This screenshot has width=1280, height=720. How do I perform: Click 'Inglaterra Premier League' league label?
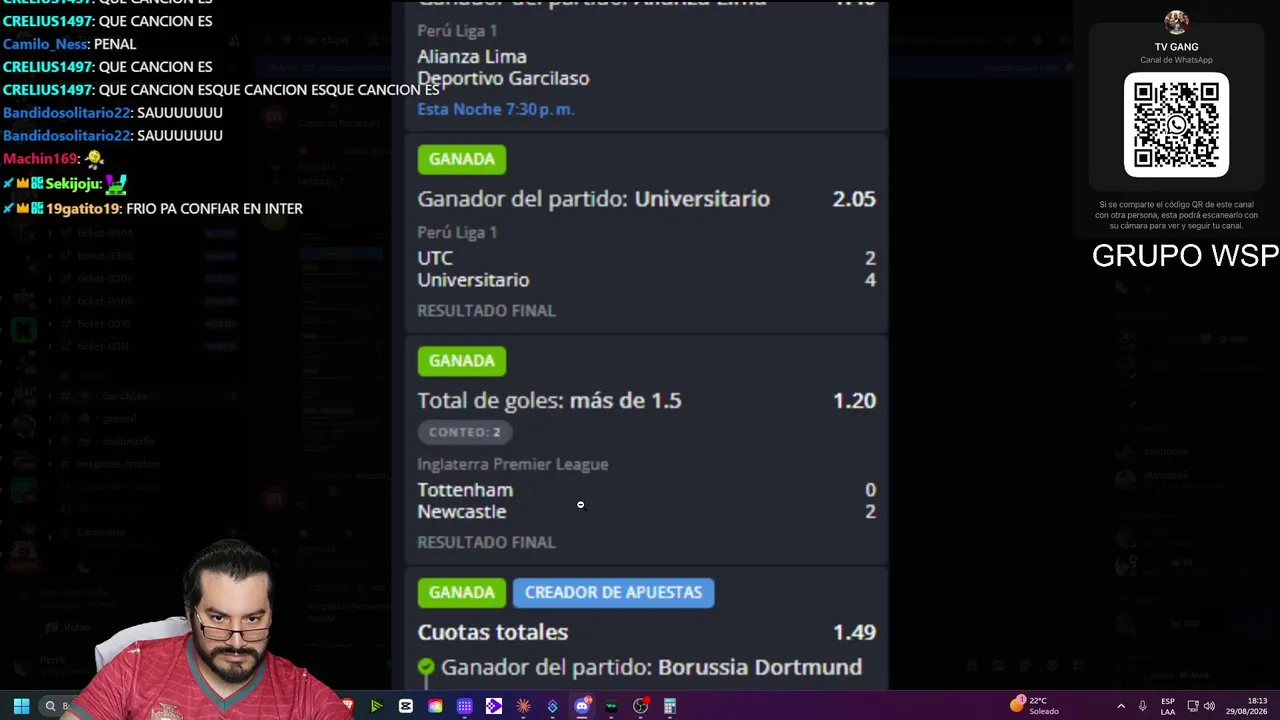coord(513,464)
